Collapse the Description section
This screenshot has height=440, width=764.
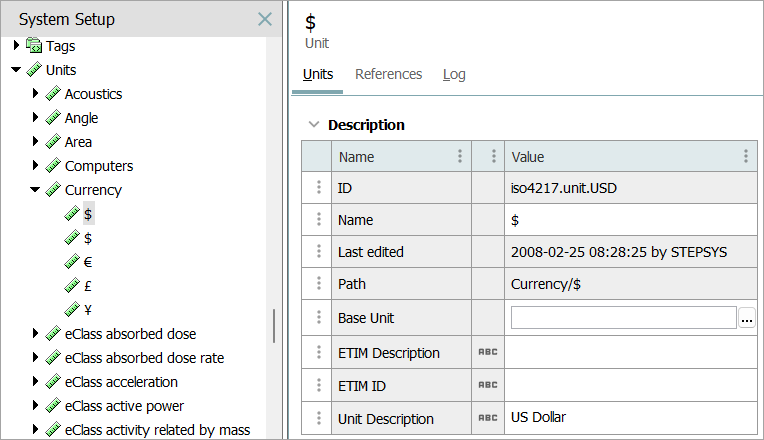[314, 125]
